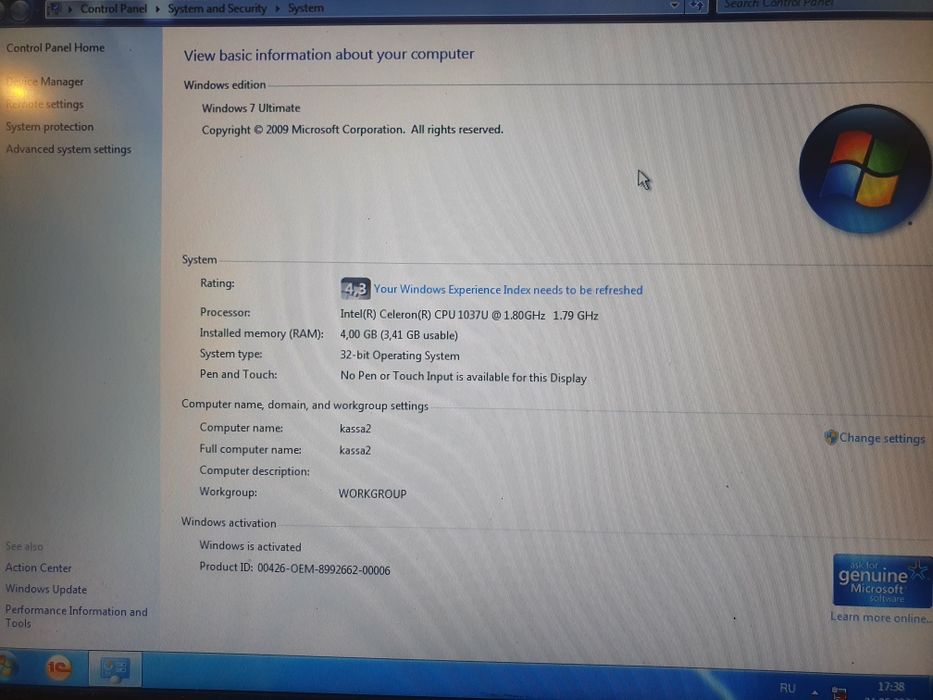
Task: Click the No Pen or Touch Input text
Action: 464,377
